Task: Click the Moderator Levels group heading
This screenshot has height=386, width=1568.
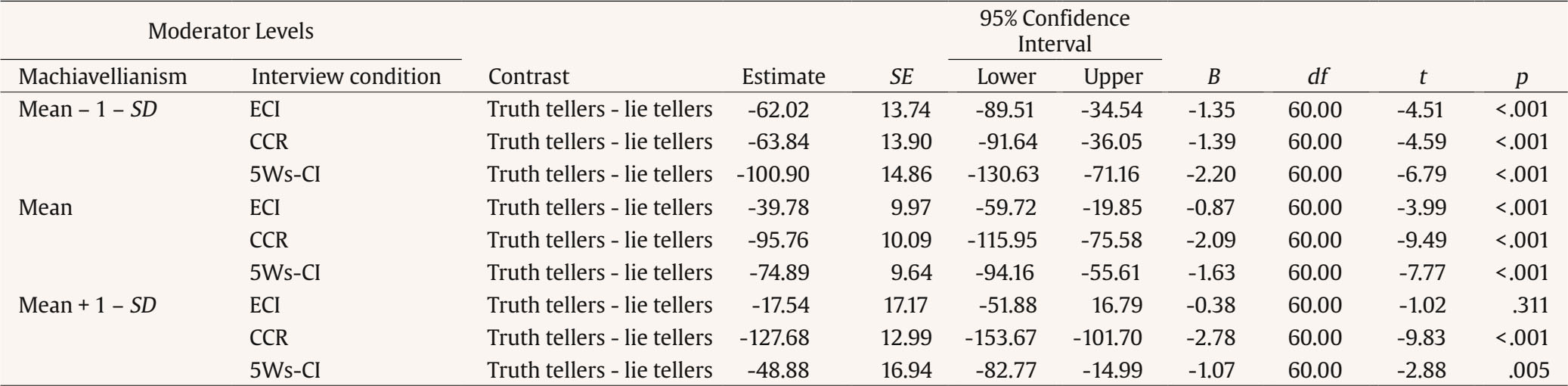Action: pyautogui.click(x=231, y=31)
